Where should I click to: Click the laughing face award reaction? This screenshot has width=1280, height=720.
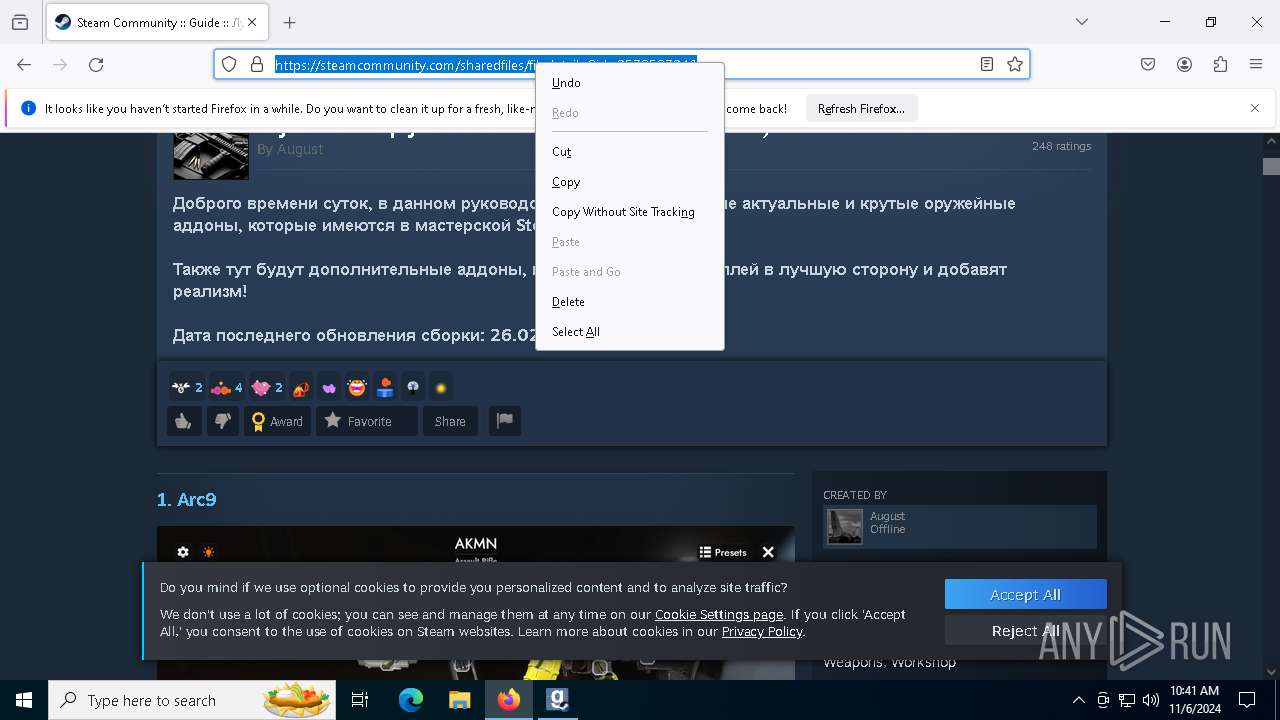[357, 387]
